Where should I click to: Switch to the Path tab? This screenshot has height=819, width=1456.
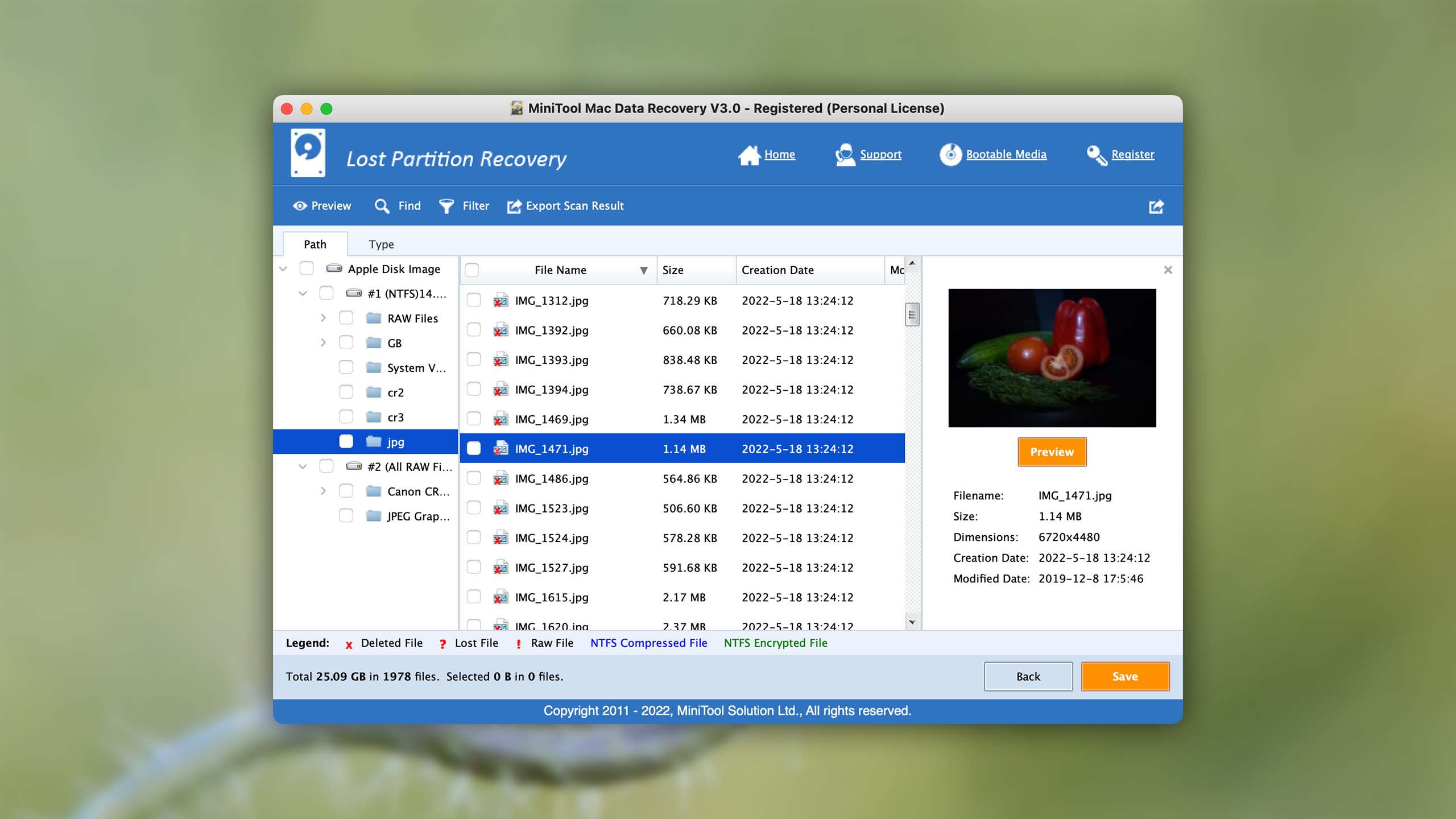tap(315, 245)
